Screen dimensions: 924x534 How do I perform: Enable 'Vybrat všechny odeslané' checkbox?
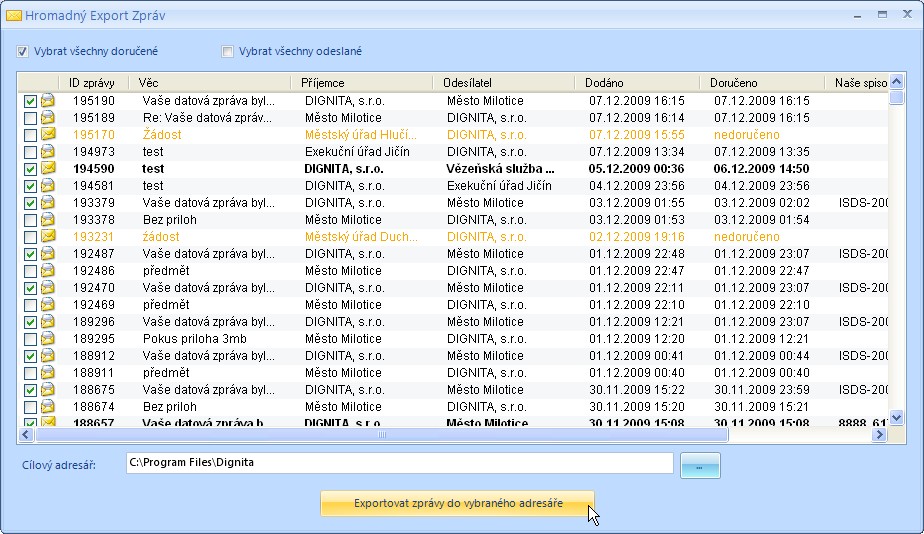pyautogui.click(x=228, y=51)
